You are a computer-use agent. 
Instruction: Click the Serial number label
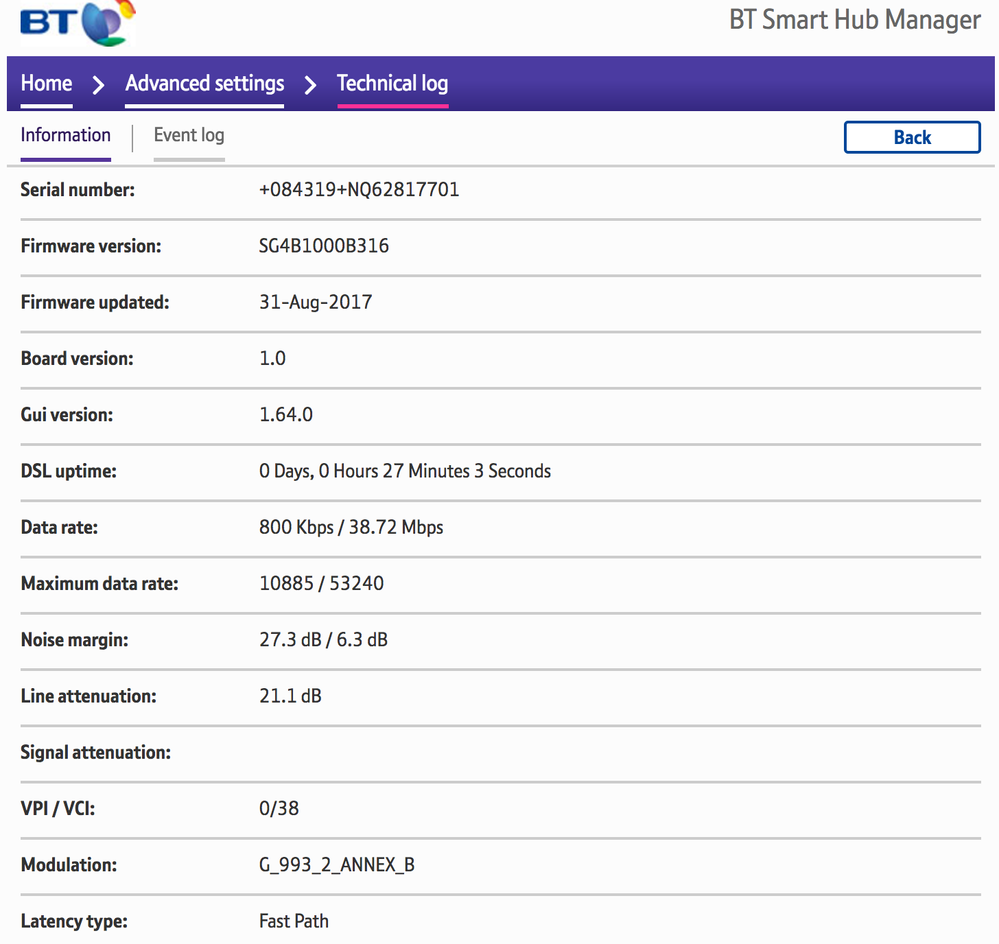click(78, 190)
